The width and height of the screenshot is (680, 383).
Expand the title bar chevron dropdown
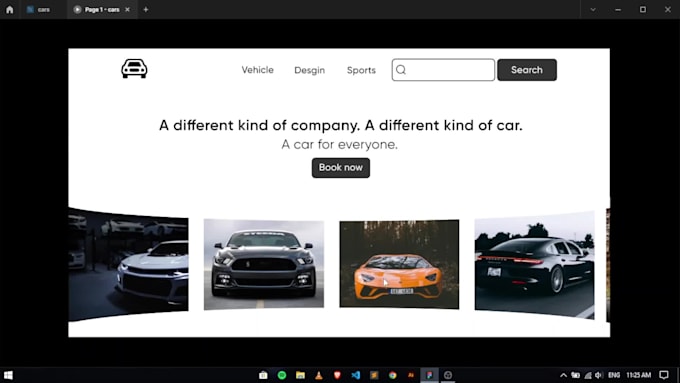593,10
